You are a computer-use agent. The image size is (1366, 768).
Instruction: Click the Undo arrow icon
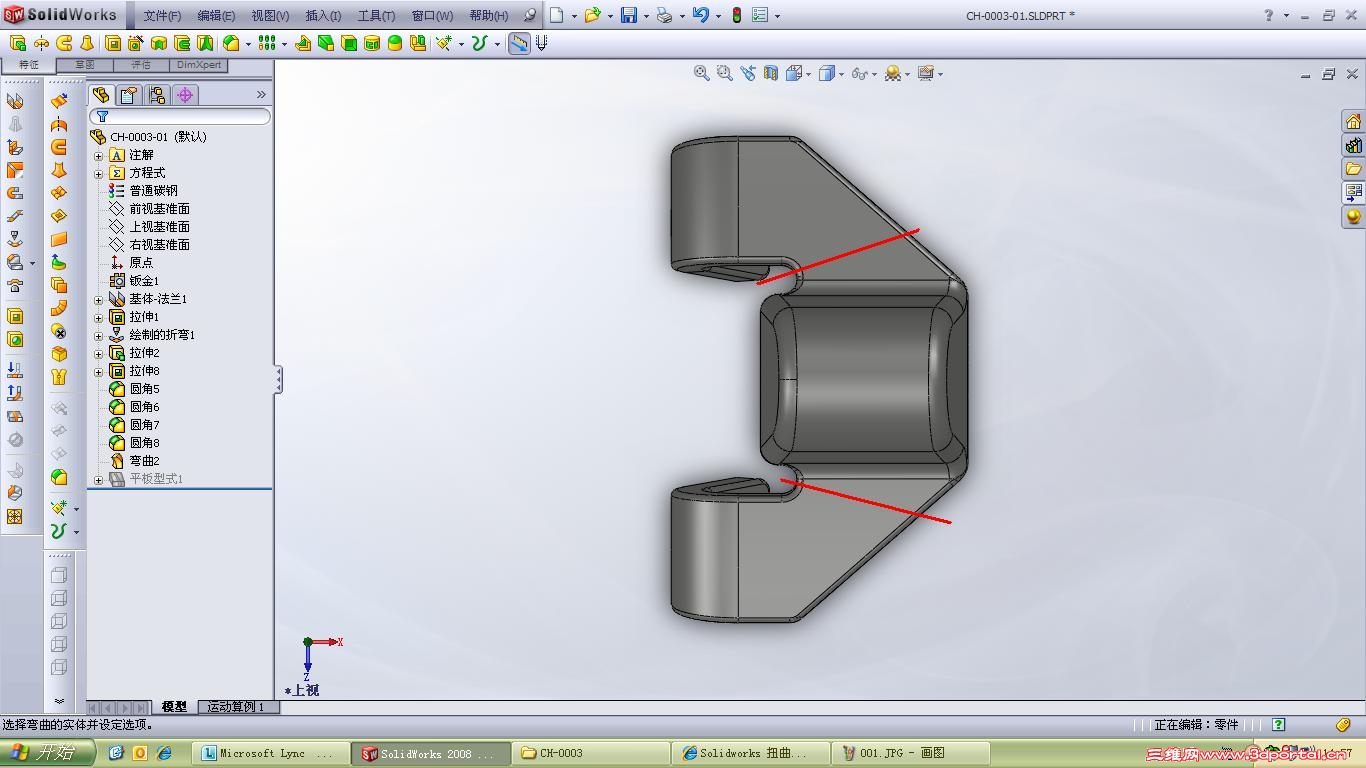[x=700, y=15]
